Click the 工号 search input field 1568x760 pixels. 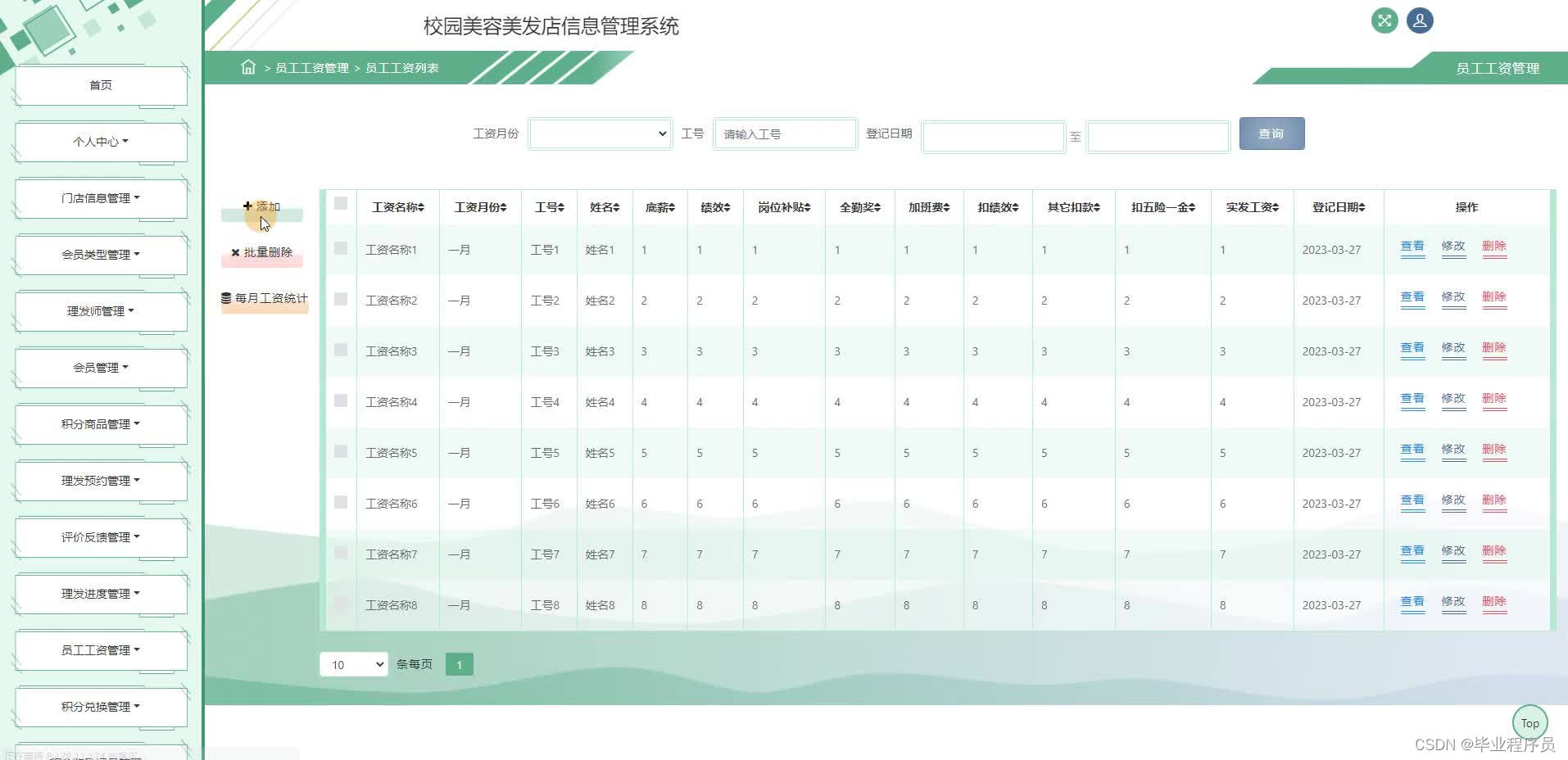(x=785, y=133)
